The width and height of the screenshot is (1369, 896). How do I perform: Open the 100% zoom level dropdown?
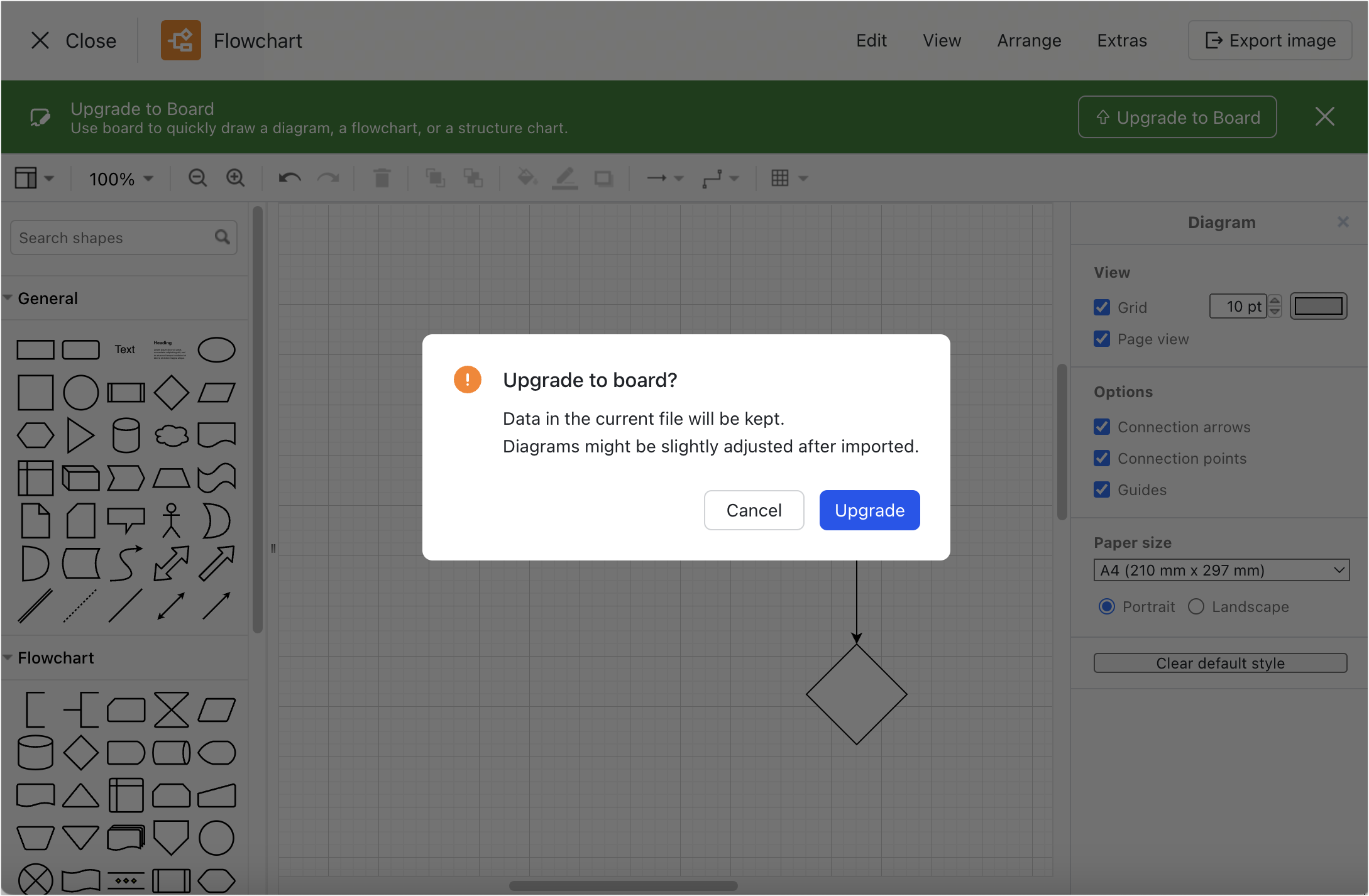point(121,179)
